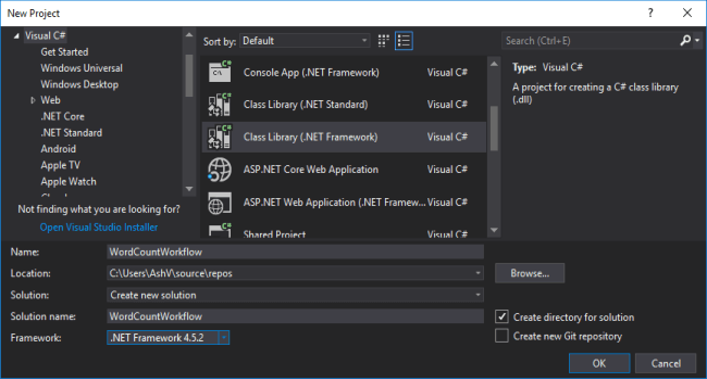Open the Framework version dropdown
The image size is (707, 379).
[224, 338]
